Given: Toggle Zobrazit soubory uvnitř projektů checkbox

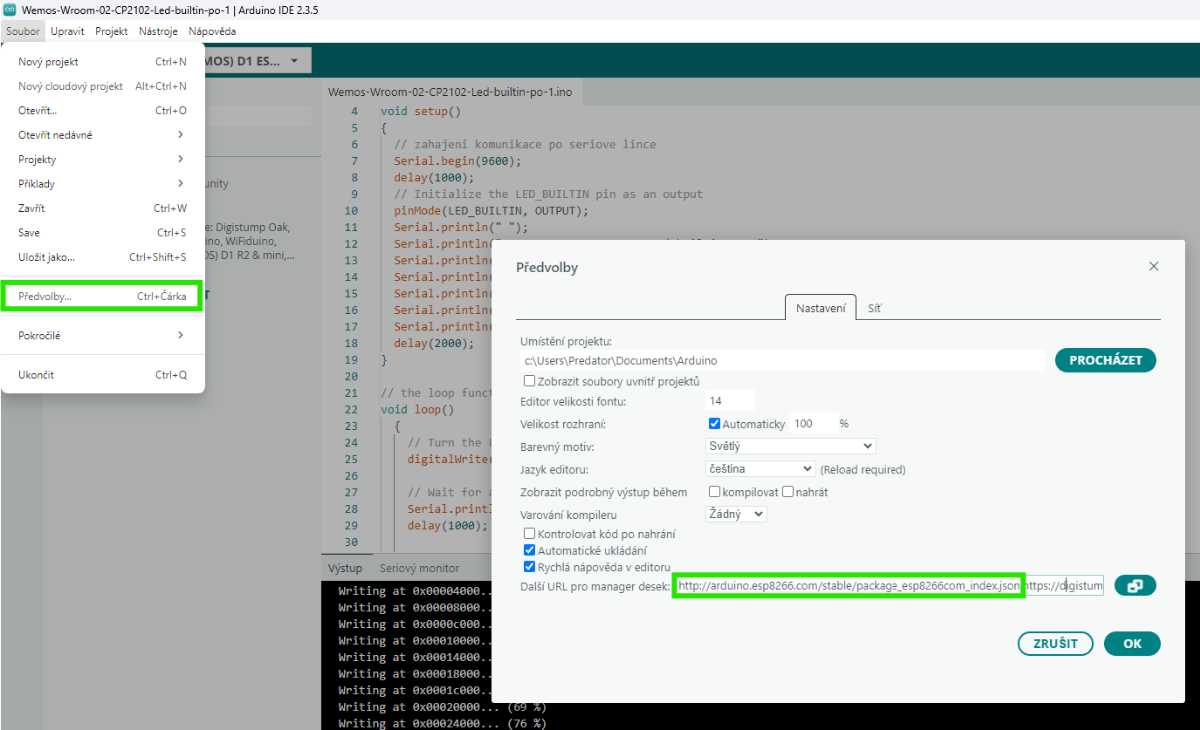Looking at the screenshot, I should pos(530,381).
